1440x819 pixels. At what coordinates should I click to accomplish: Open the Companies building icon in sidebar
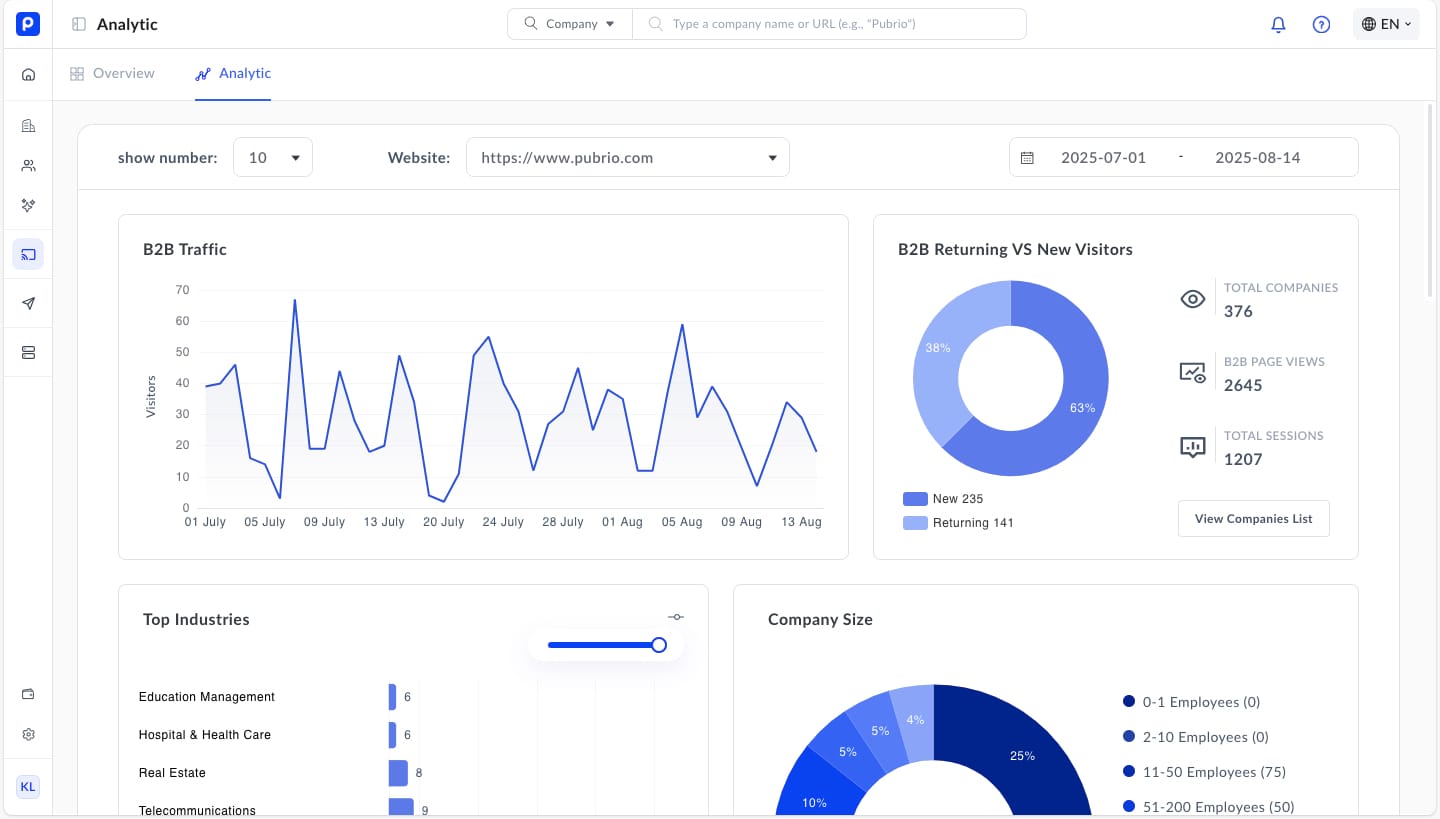[28, 126]
